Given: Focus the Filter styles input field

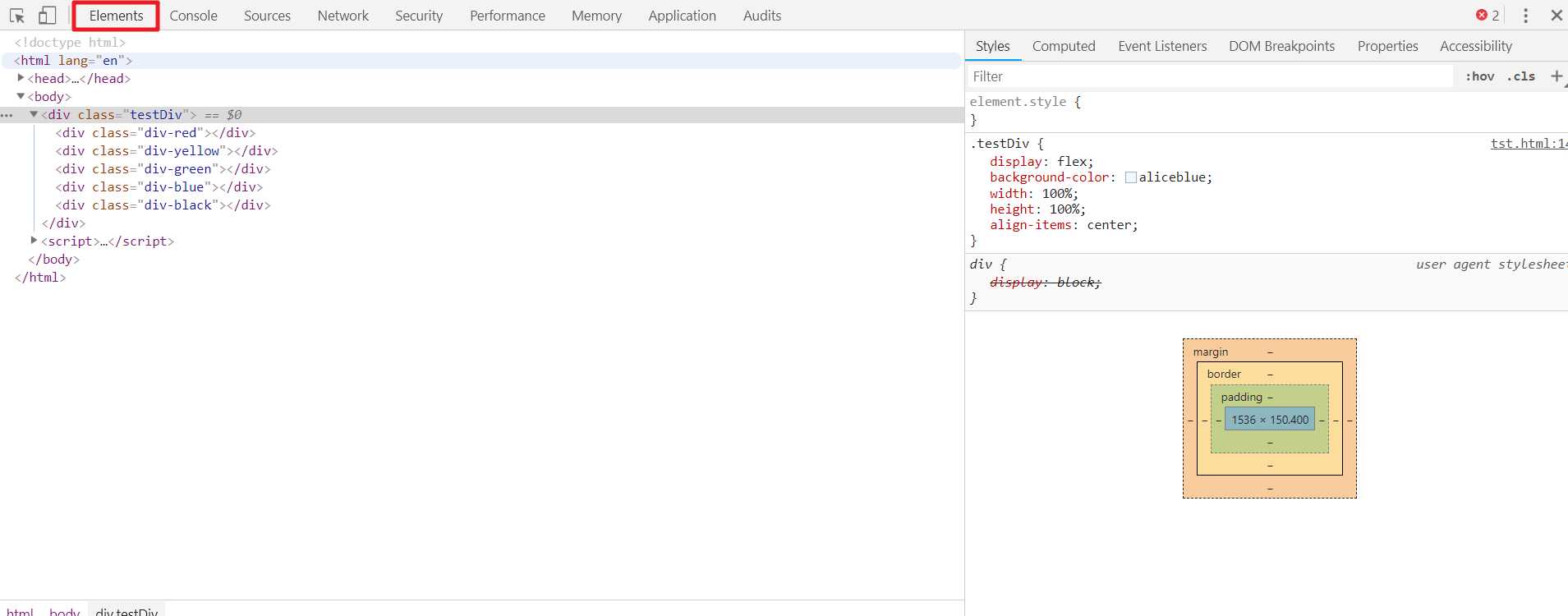Looking at the screenshot, I should [1211, 76].
